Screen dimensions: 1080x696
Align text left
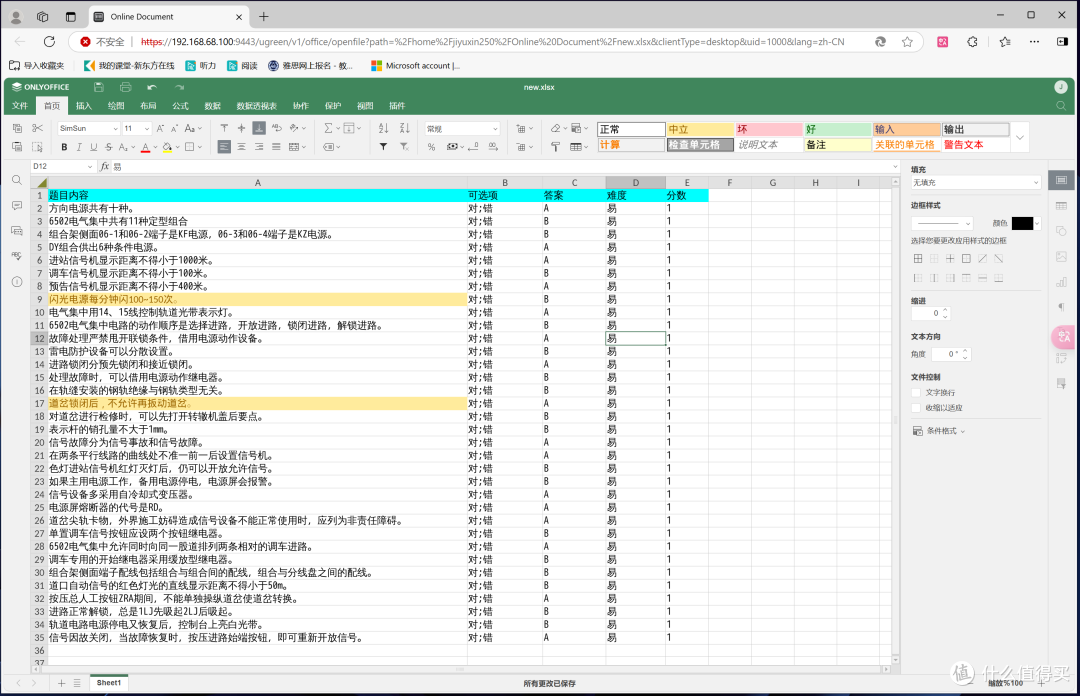tap(224, 147)
